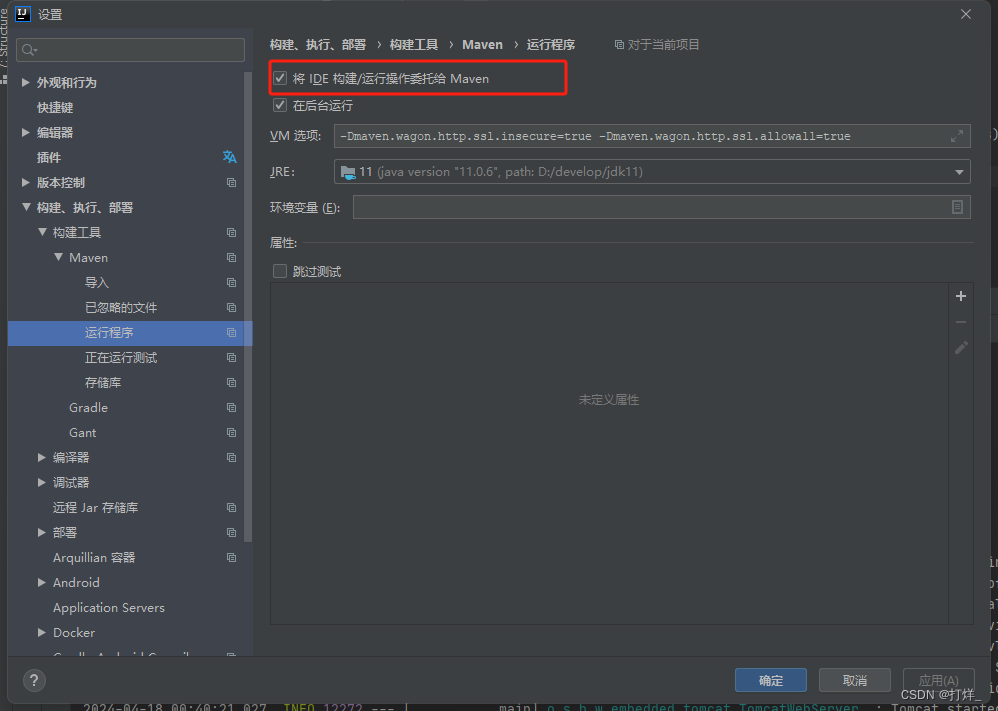Expand the 编译器 tree node

pyautogui.click(x=42, y=457)
